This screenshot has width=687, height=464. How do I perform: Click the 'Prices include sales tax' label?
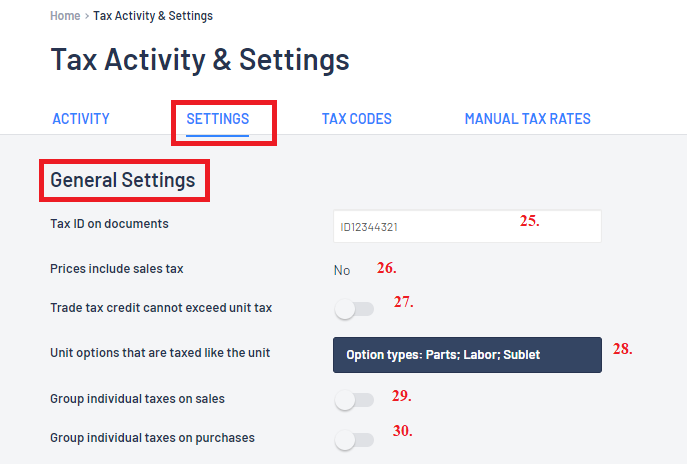(x=116, y=269)
